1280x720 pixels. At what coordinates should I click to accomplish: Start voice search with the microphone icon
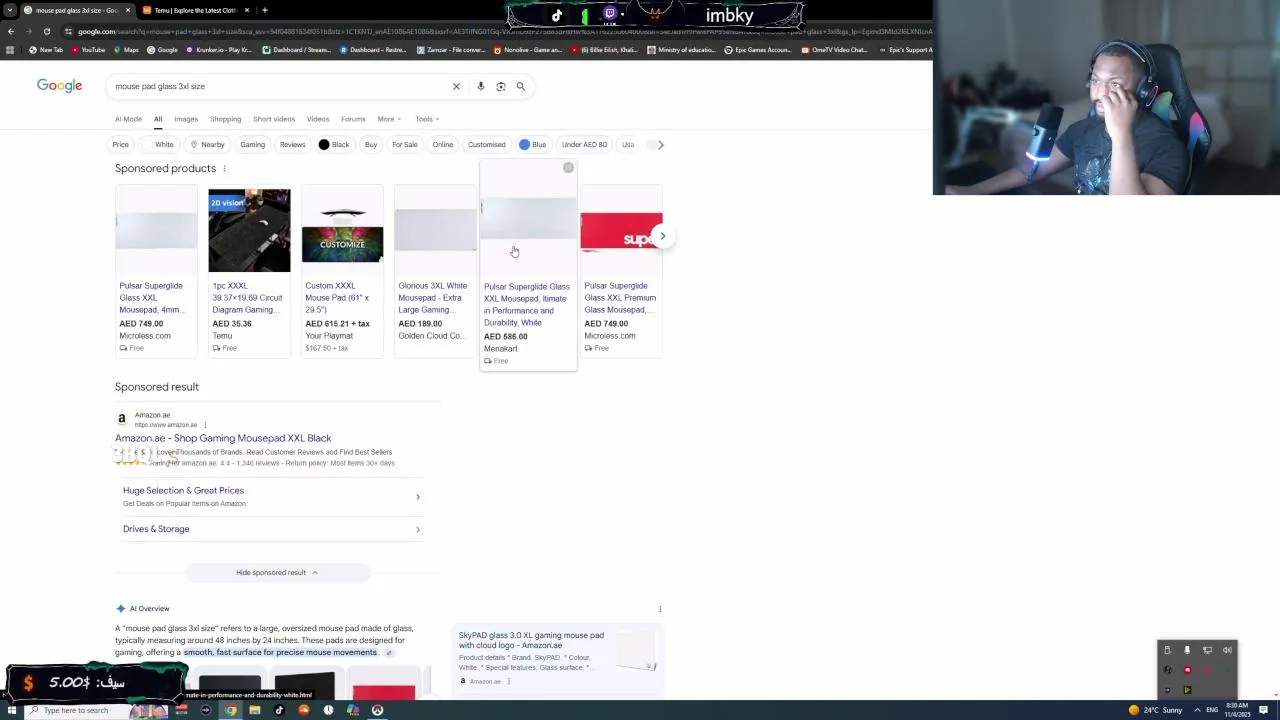pos(481,86)
